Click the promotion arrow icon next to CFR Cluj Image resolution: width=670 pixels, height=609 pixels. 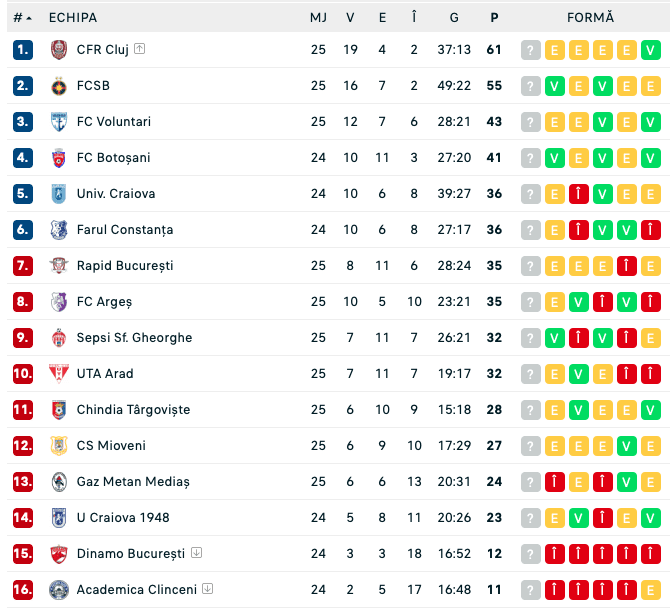(x=140, y=49)
